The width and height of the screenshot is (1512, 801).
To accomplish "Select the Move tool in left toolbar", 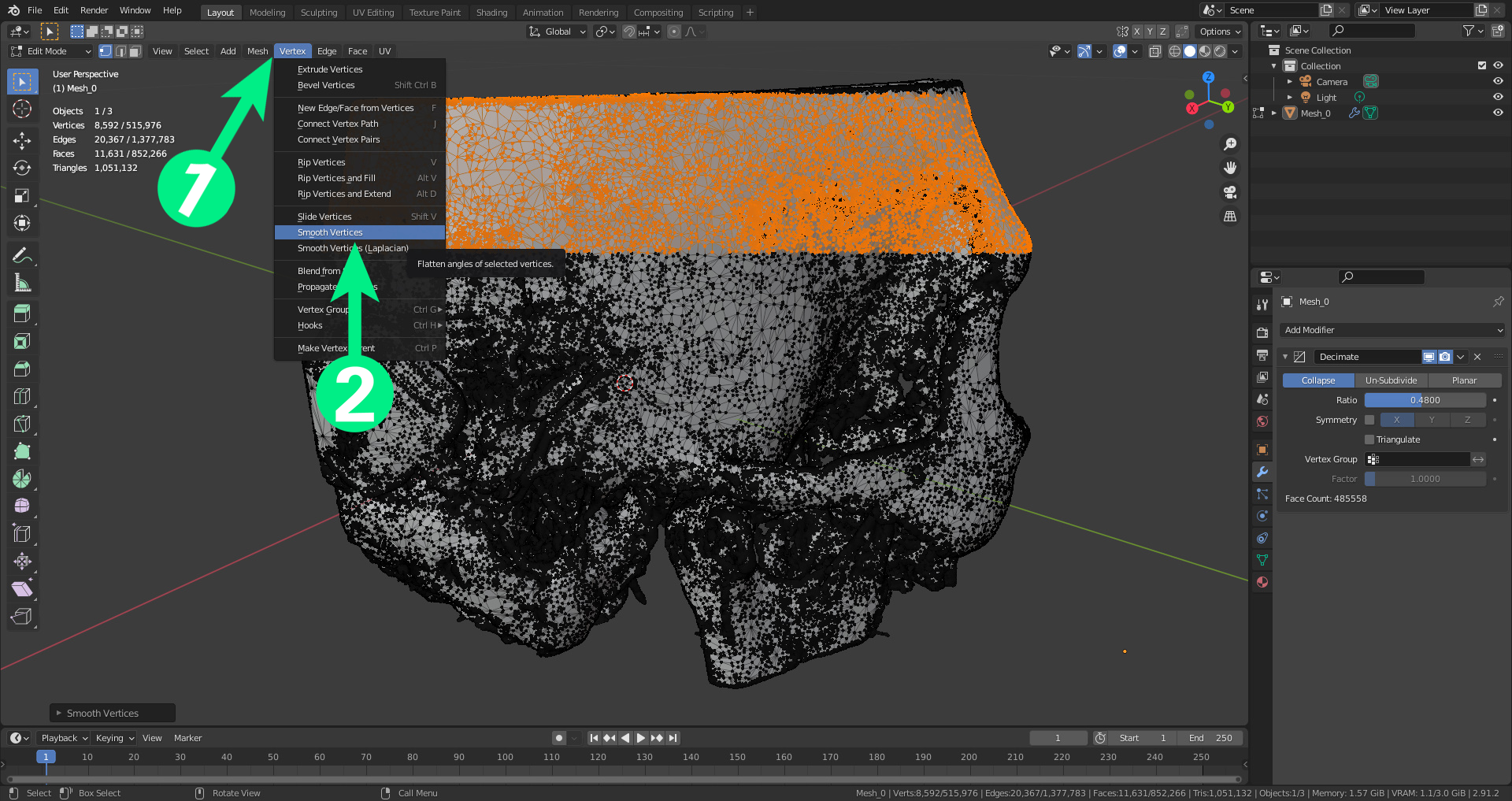I will [x=22, y=141].
